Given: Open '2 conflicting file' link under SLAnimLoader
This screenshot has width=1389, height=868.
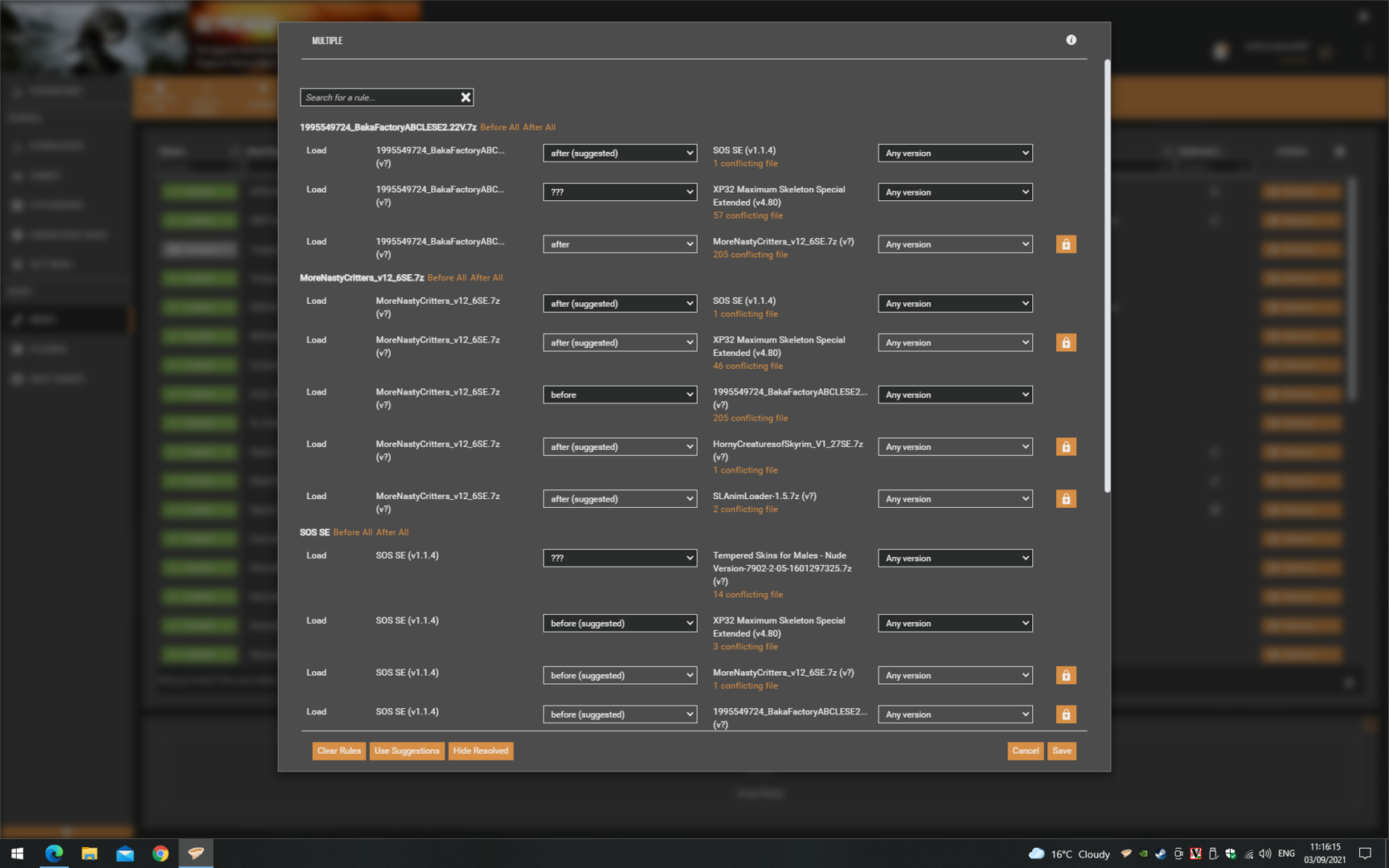Looking at the screenshot, I should coord(745,510).
